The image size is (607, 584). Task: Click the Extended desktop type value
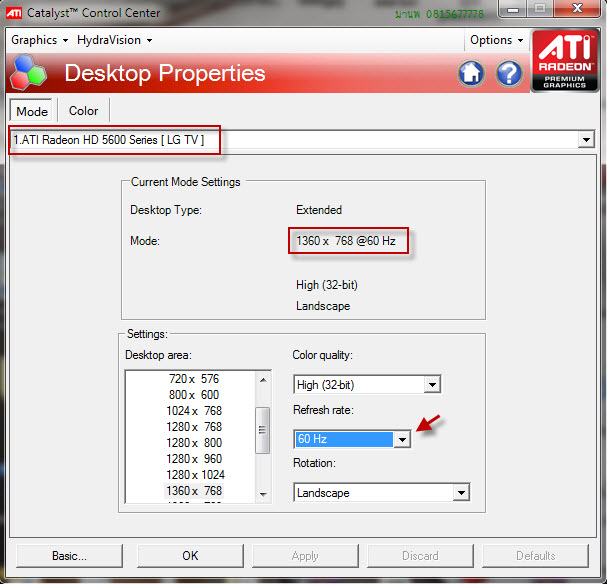click(x=319, y=210)
